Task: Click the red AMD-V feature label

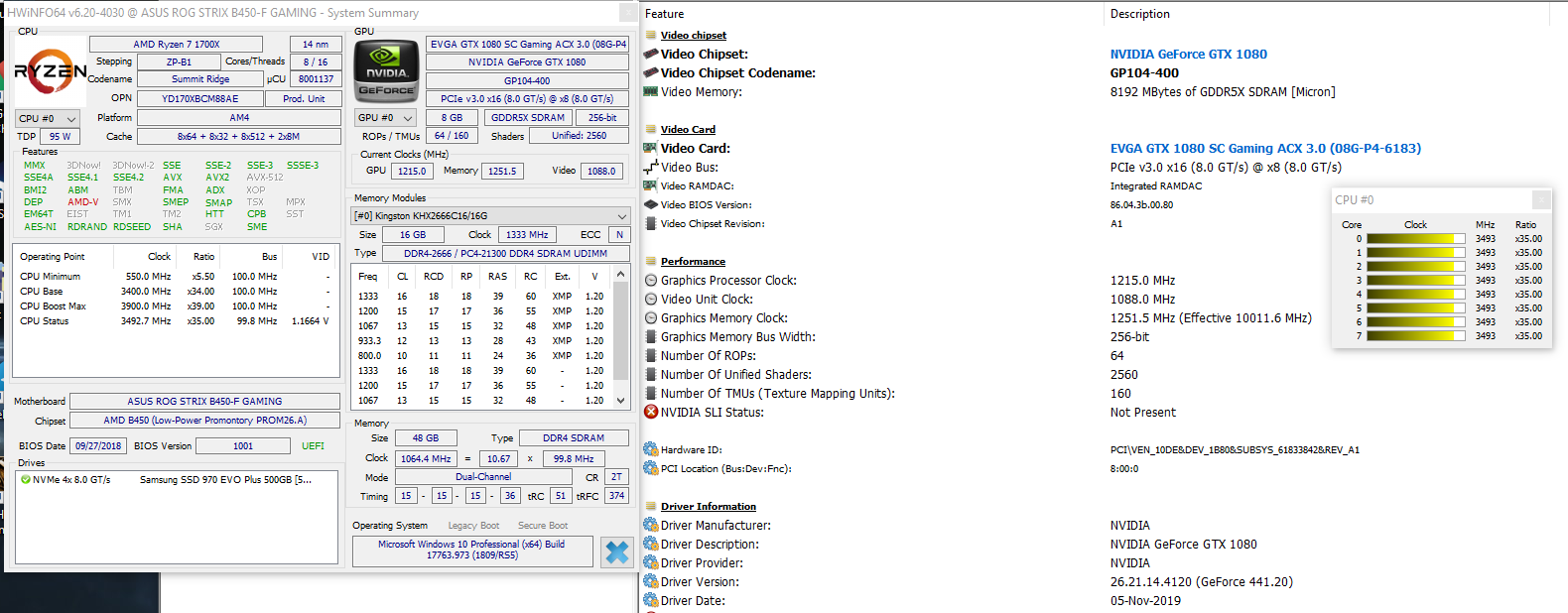Action: click(x=83, y=201)
